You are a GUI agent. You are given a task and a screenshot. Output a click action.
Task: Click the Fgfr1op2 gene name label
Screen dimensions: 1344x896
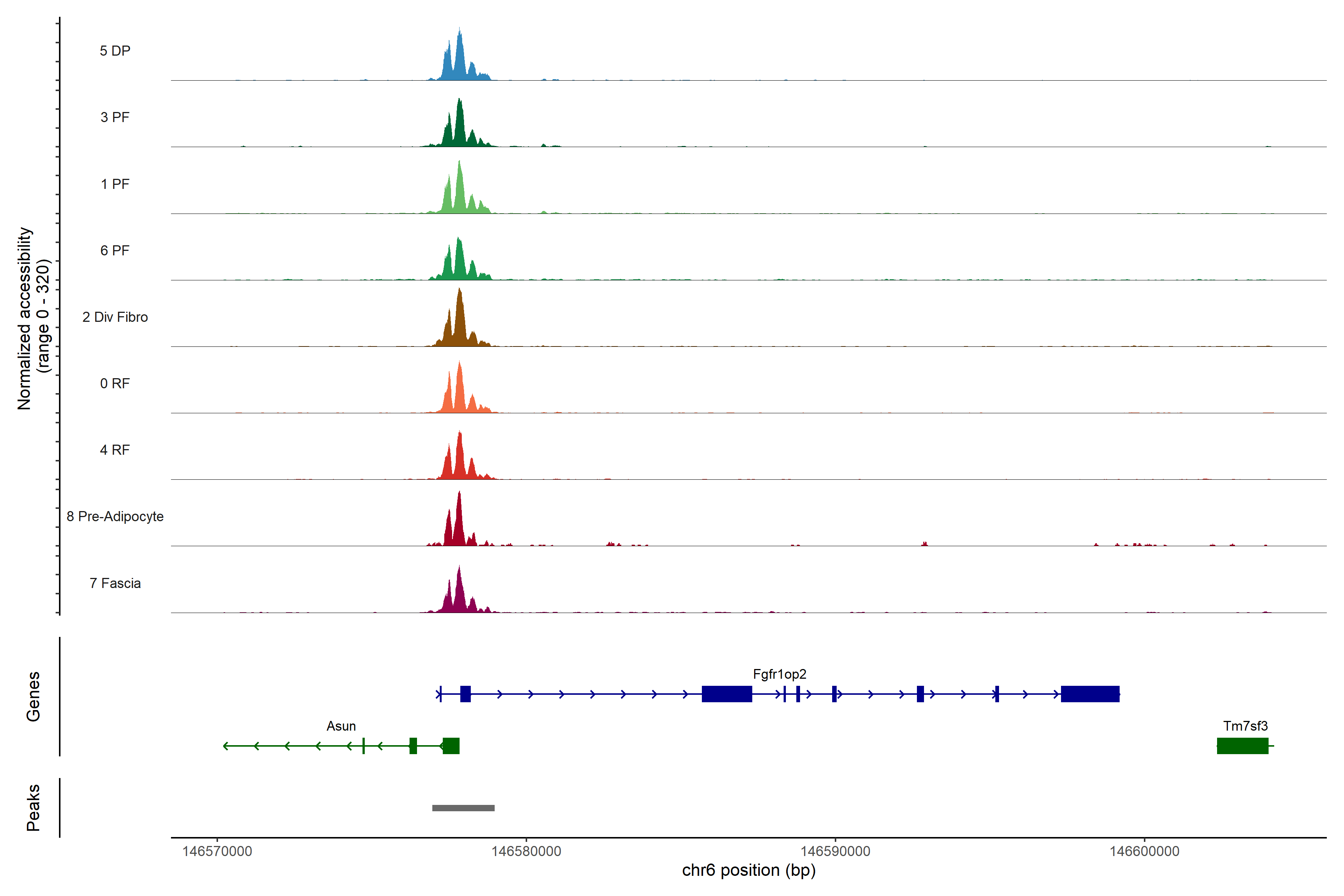780,674
